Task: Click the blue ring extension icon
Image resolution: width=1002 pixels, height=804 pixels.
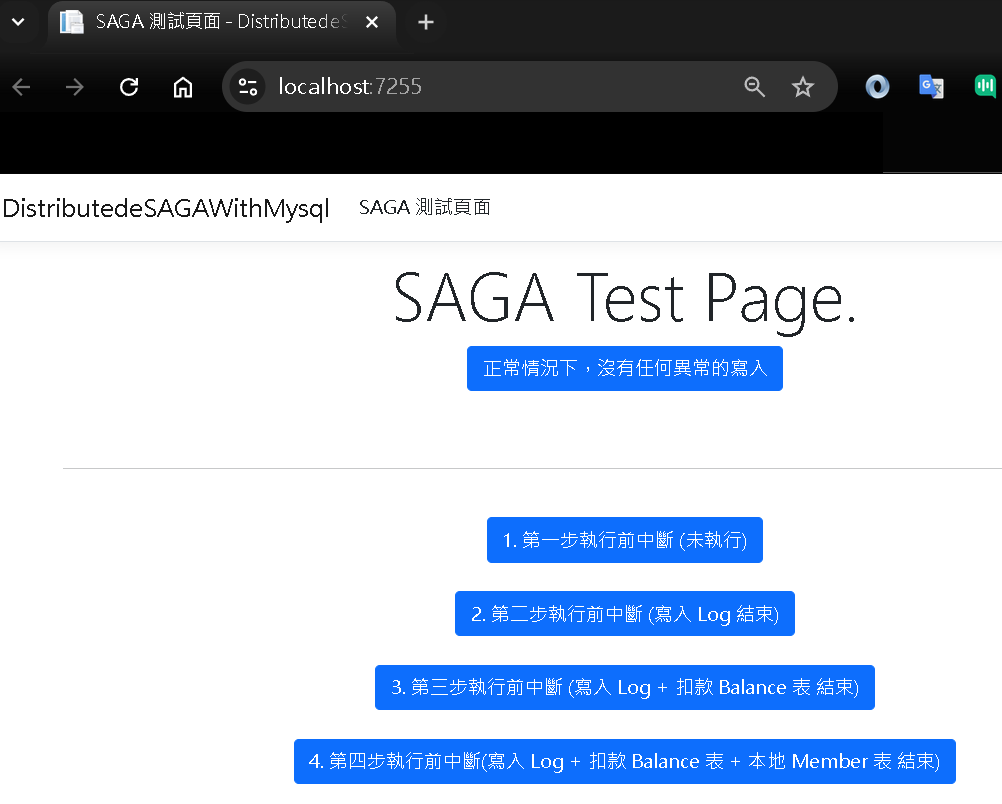Action: [x=878, y=87]
